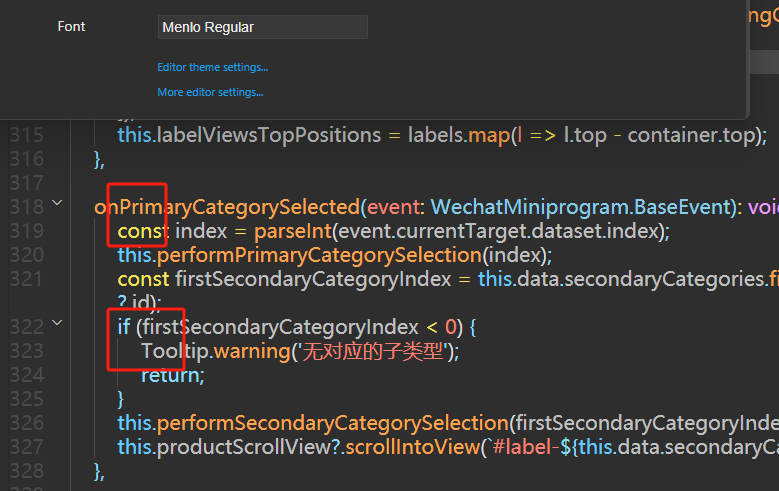Click the onPrimaryCategorySelected method name
The image size is (779, 491).
coord(226,207)
